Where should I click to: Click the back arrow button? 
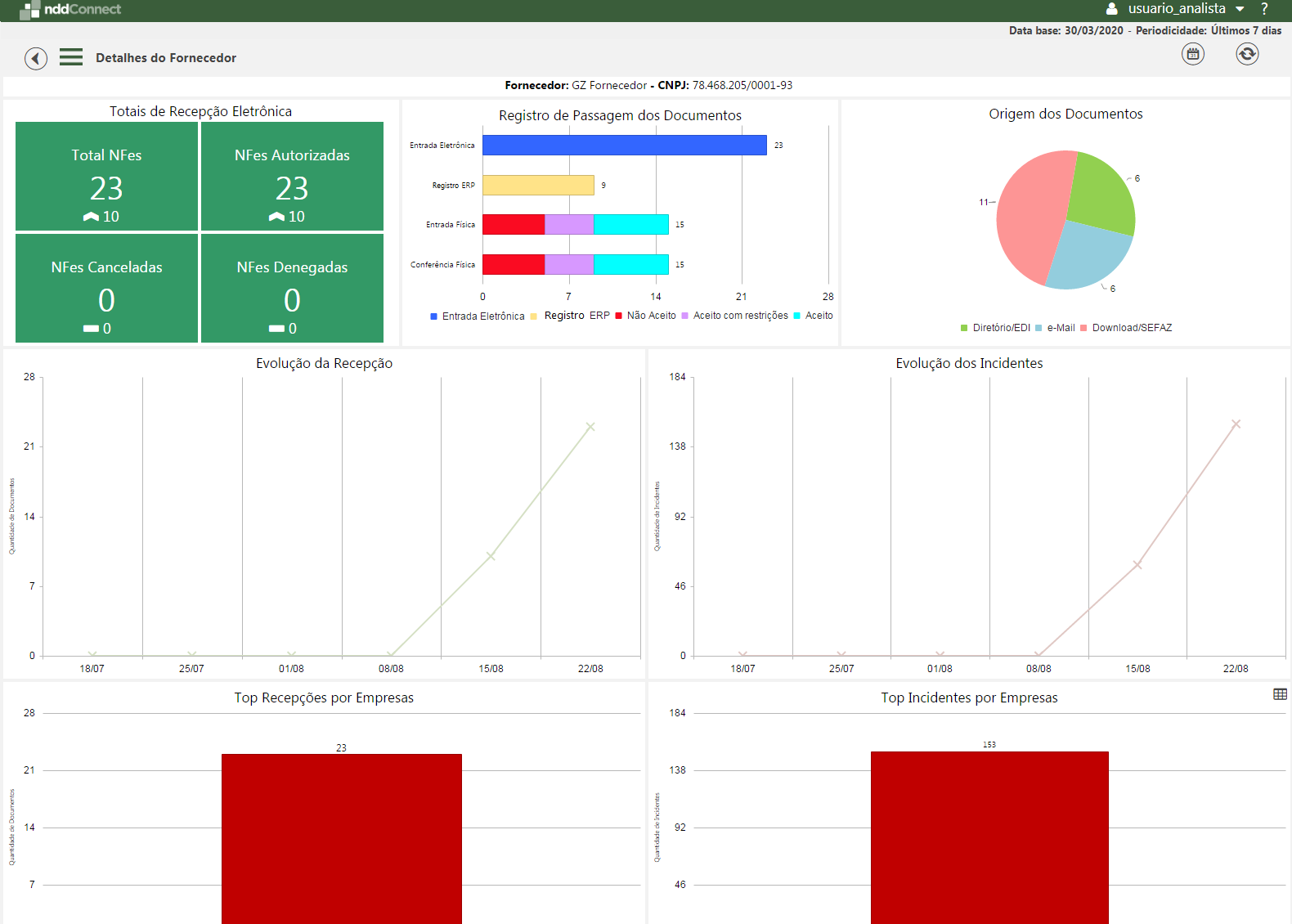pyautogui.click(x=36, y=58)
